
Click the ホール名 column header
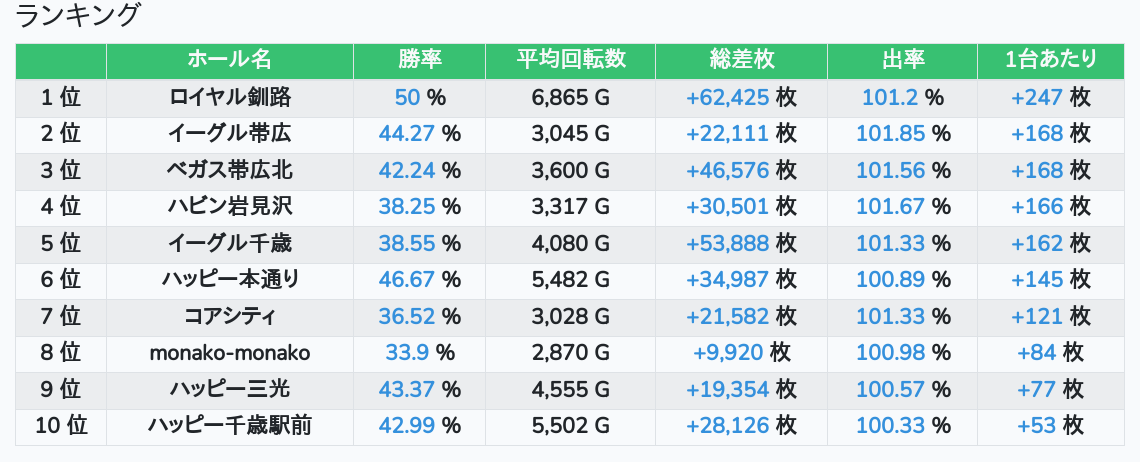229,60
